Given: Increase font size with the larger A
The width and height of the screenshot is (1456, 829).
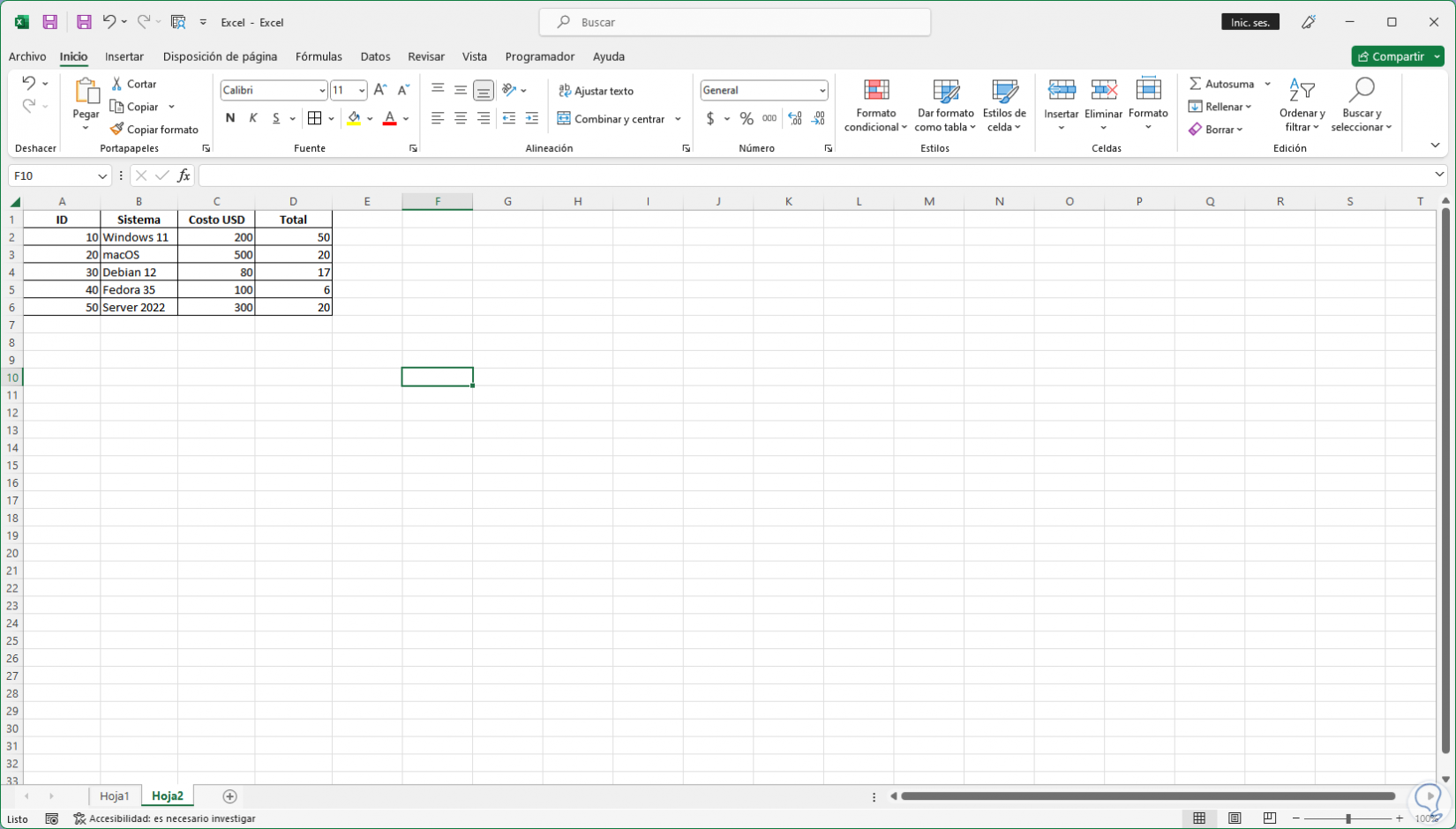Looking at the screenshot, I should [x=380, y=90].
